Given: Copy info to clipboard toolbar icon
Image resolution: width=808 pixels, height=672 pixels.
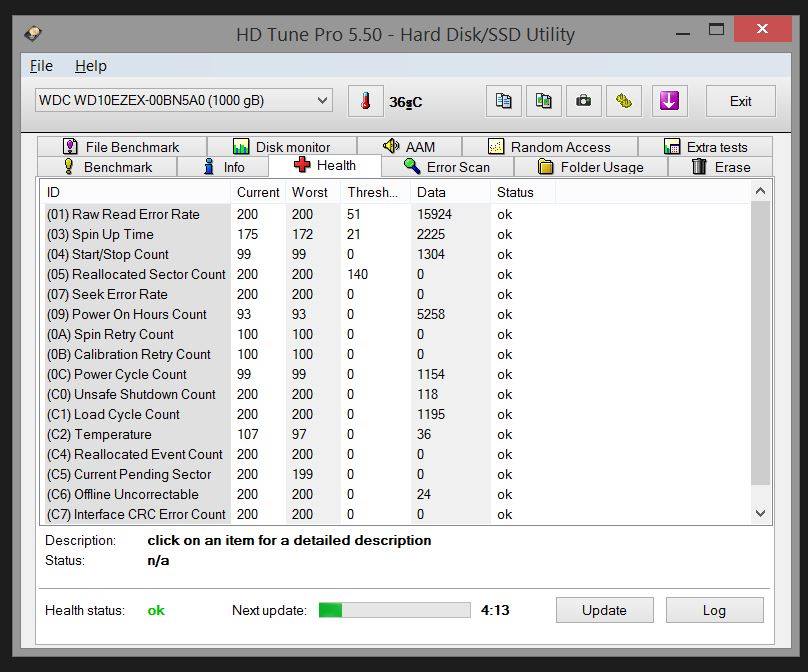Looking at the screenshot, I should pyautogui.click(x=503, y=101).
